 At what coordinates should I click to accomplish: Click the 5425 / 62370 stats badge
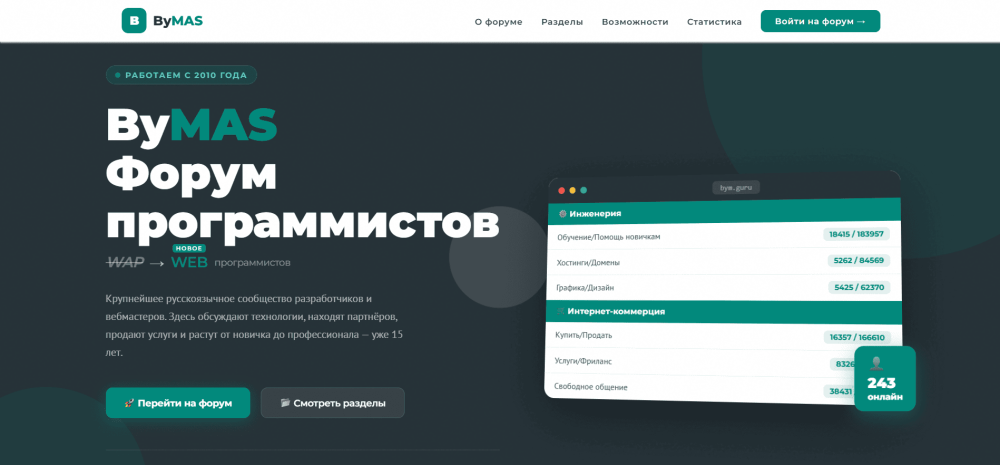click(858, 287)
